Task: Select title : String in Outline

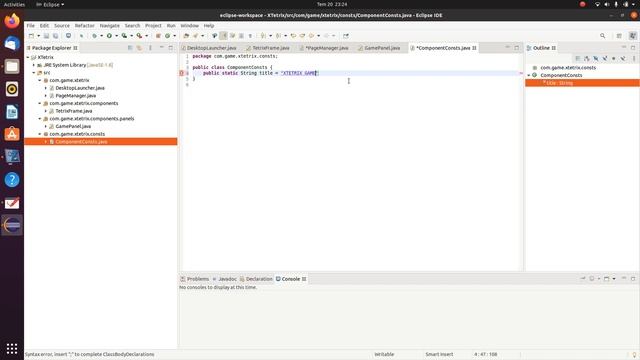Action: click(559, 83)
